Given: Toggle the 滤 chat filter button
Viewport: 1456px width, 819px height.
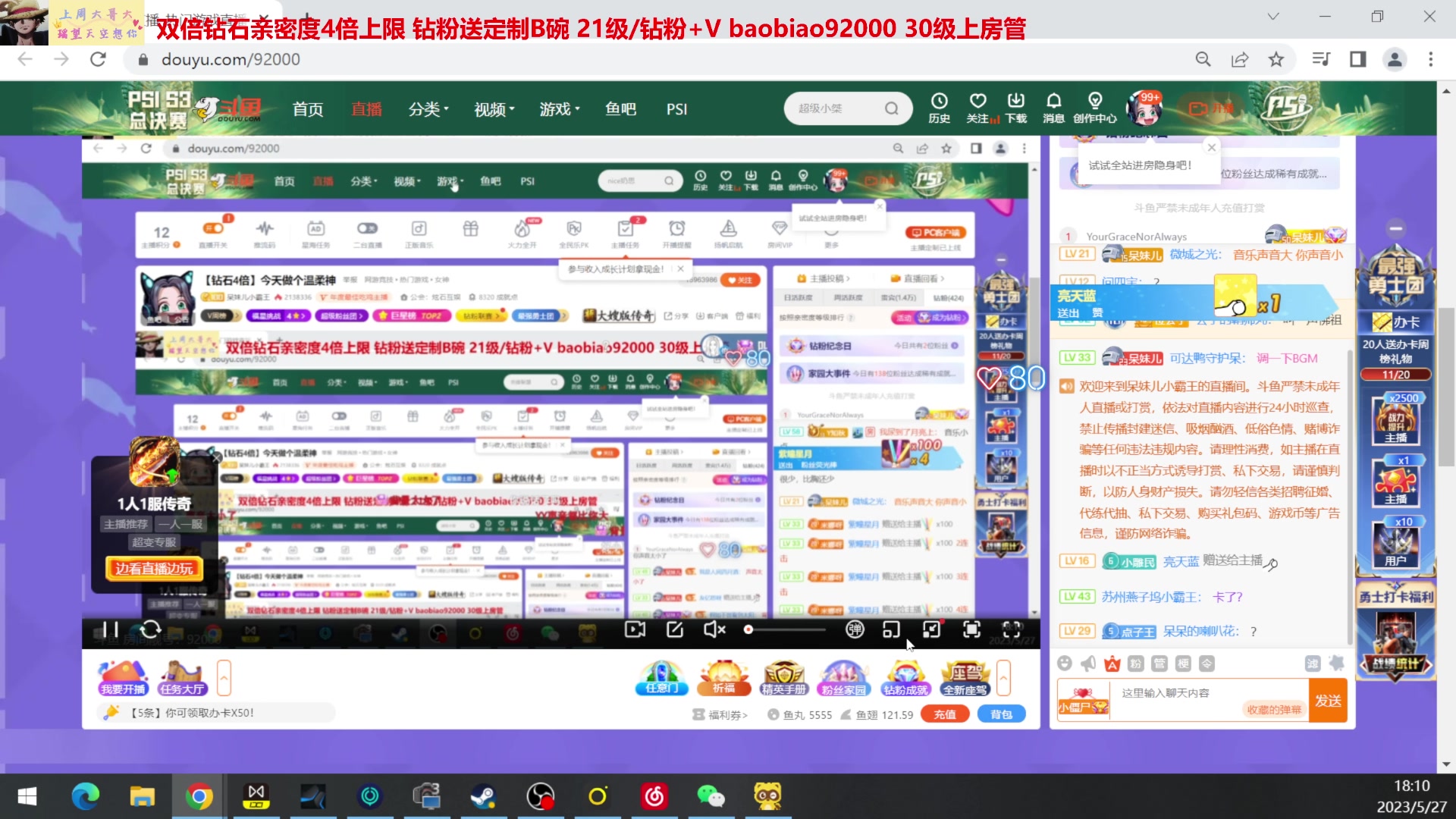Looking at the screenshot, I should click(x=1313, y=664).
